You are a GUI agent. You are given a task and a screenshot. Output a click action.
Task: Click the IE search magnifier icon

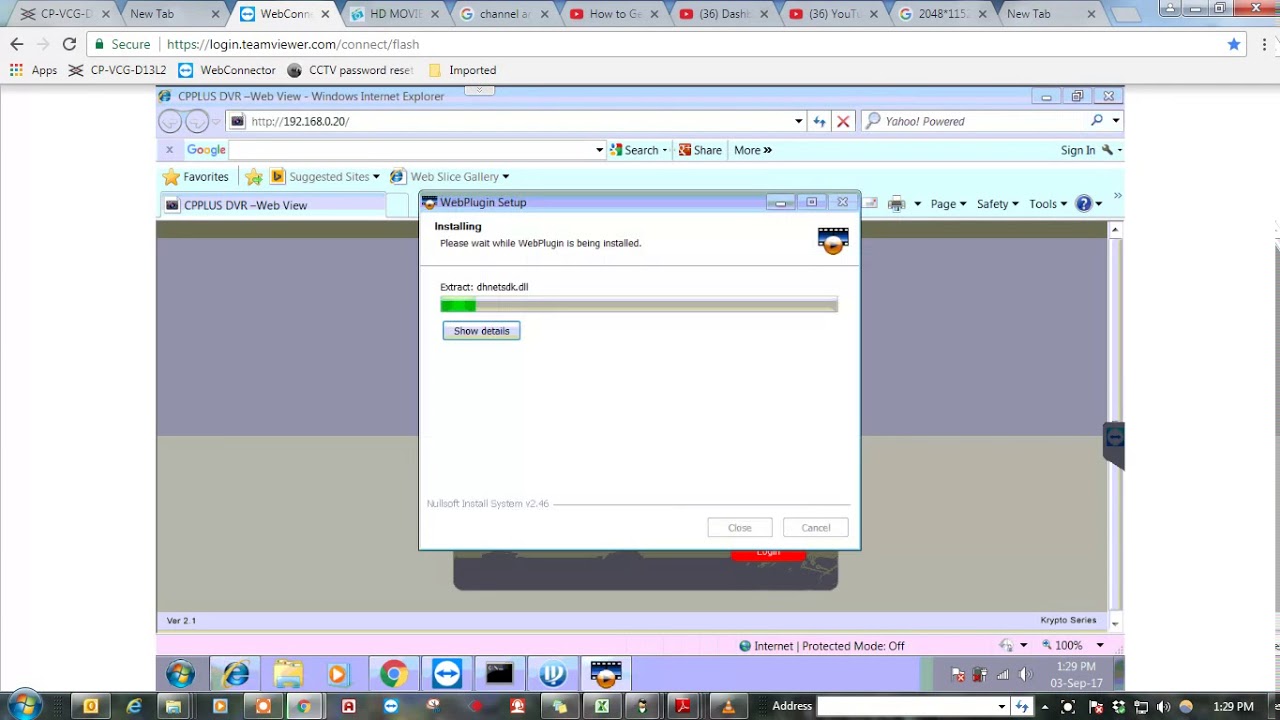pos(1097,120)
